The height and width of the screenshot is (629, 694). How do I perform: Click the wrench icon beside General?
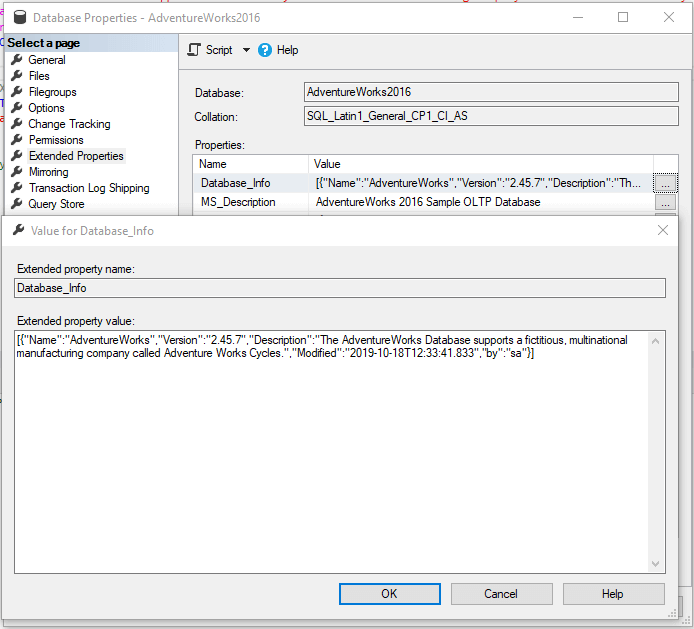17,59
